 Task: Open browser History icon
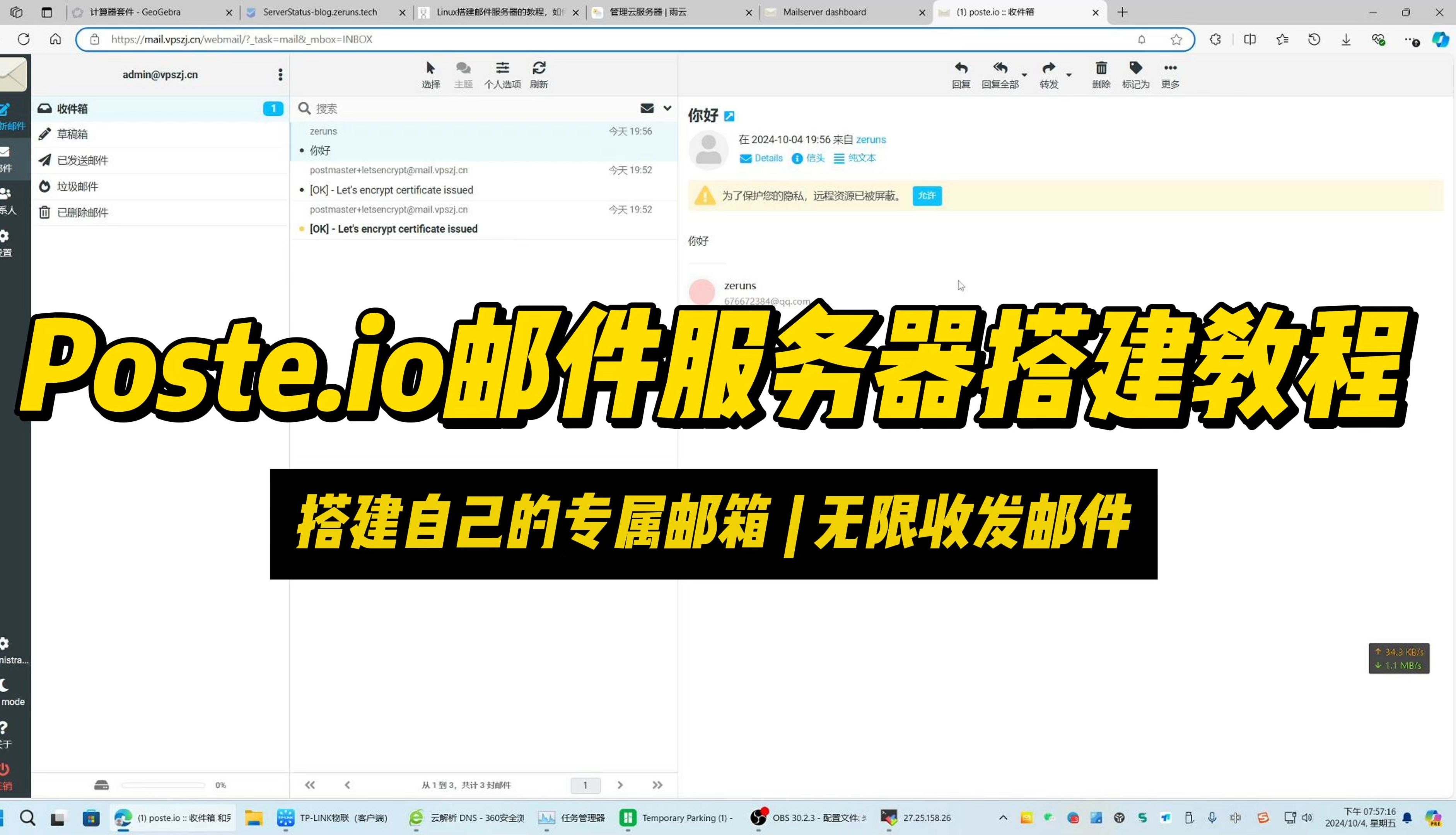[1314, 39]
